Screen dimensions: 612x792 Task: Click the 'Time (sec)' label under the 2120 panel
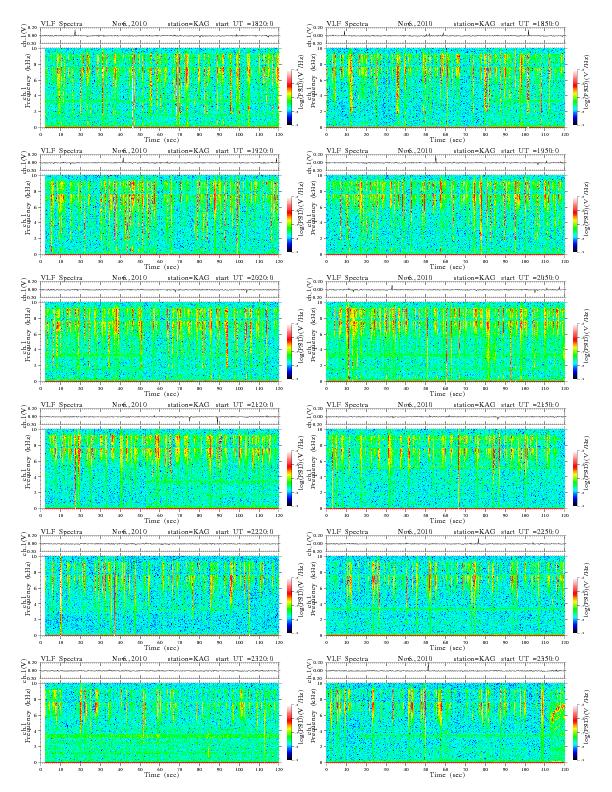[161, 520]
